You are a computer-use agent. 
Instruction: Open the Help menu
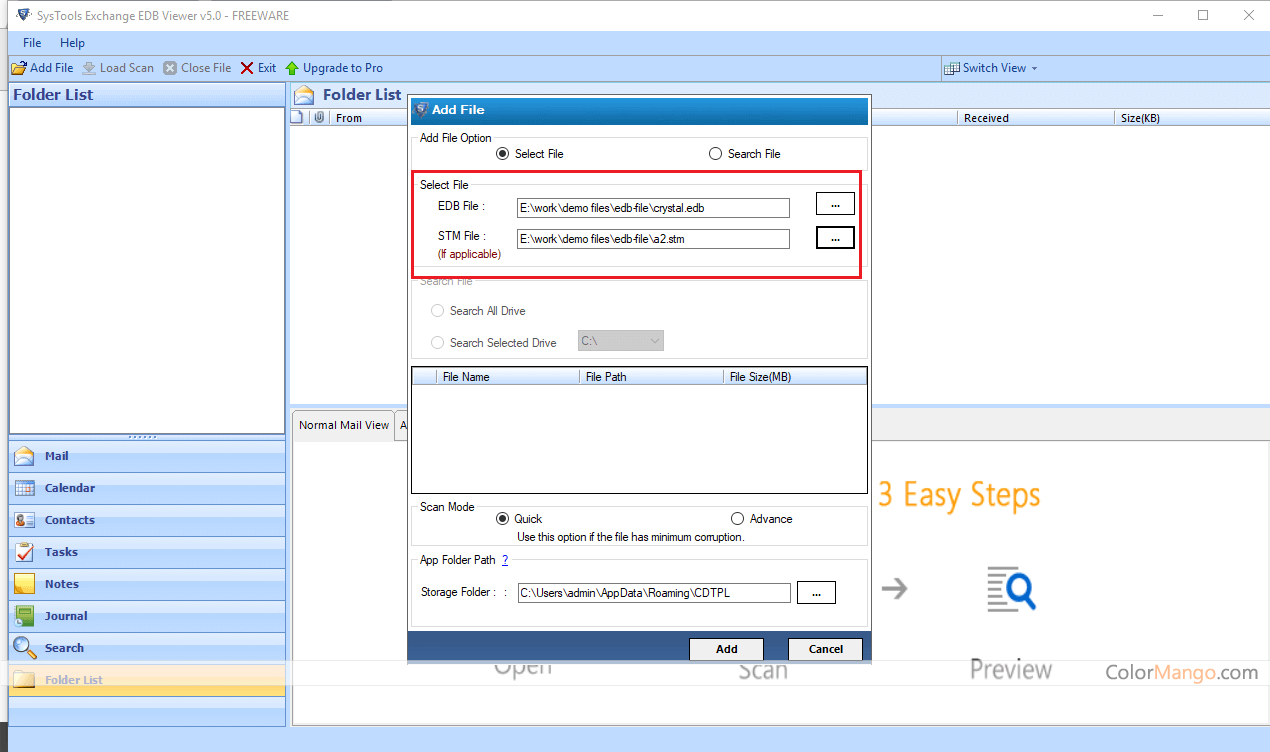click(x=72, y=43)
